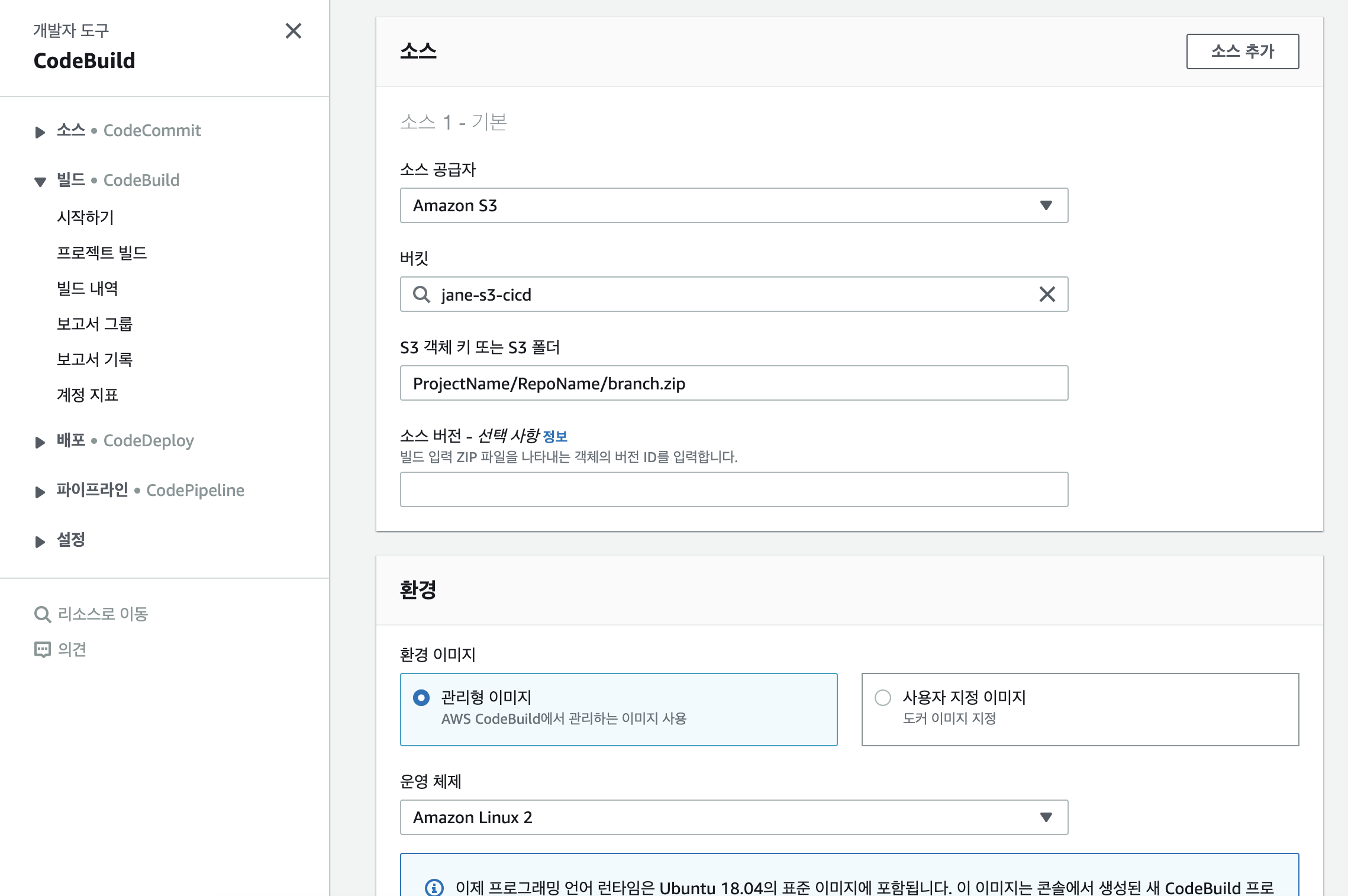
Task: Open 보고서 그룹 menu item
Action: [x=95, y=324]
